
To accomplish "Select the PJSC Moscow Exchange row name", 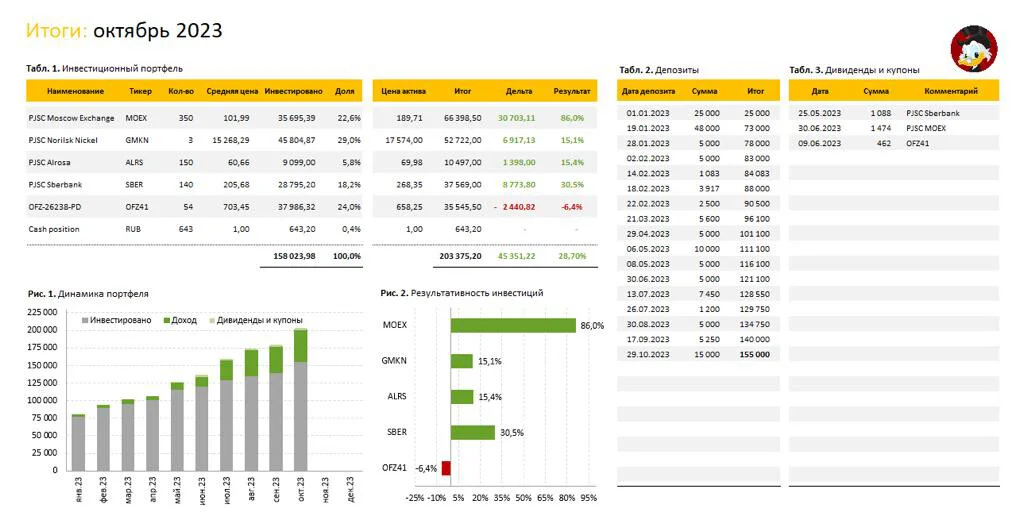I will [x=71, y=118].
